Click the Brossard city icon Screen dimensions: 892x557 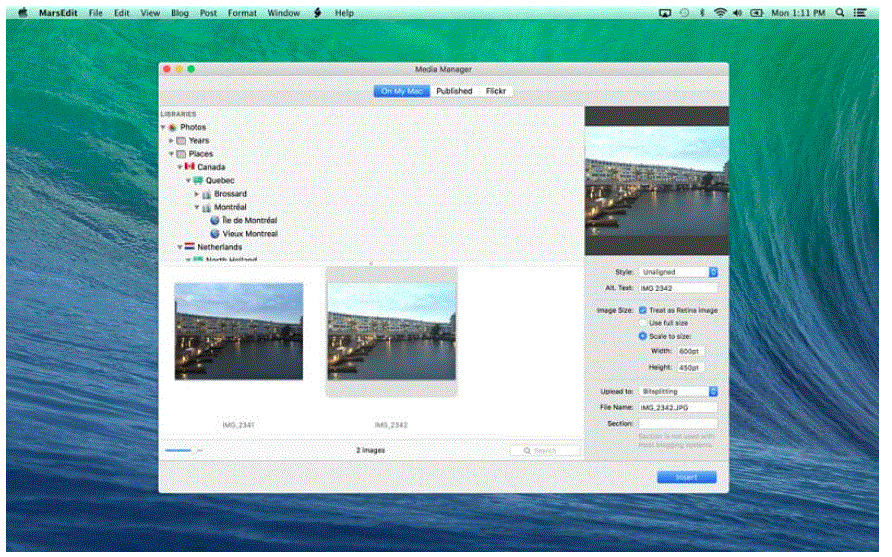207,194
